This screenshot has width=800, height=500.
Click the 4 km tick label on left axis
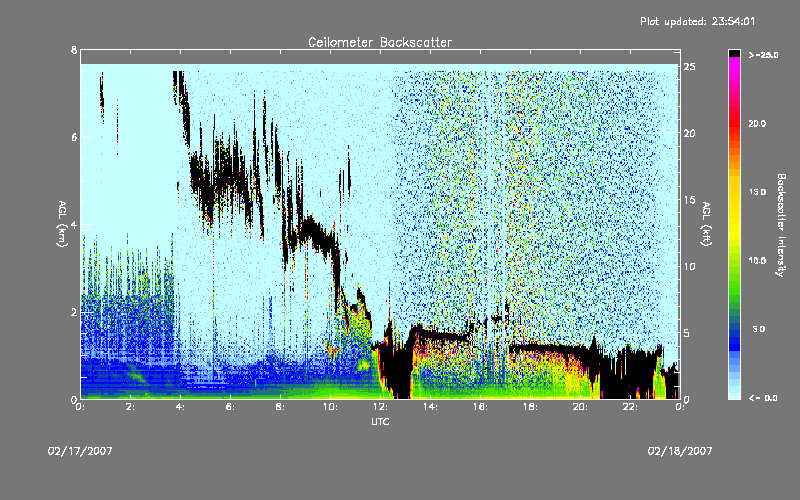coord(74,224)
